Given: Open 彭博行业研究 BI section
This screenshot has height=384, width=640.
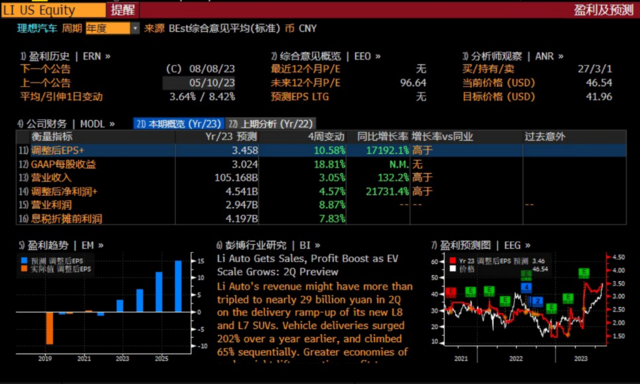Looking at the screenshot, I should (268, 245).
